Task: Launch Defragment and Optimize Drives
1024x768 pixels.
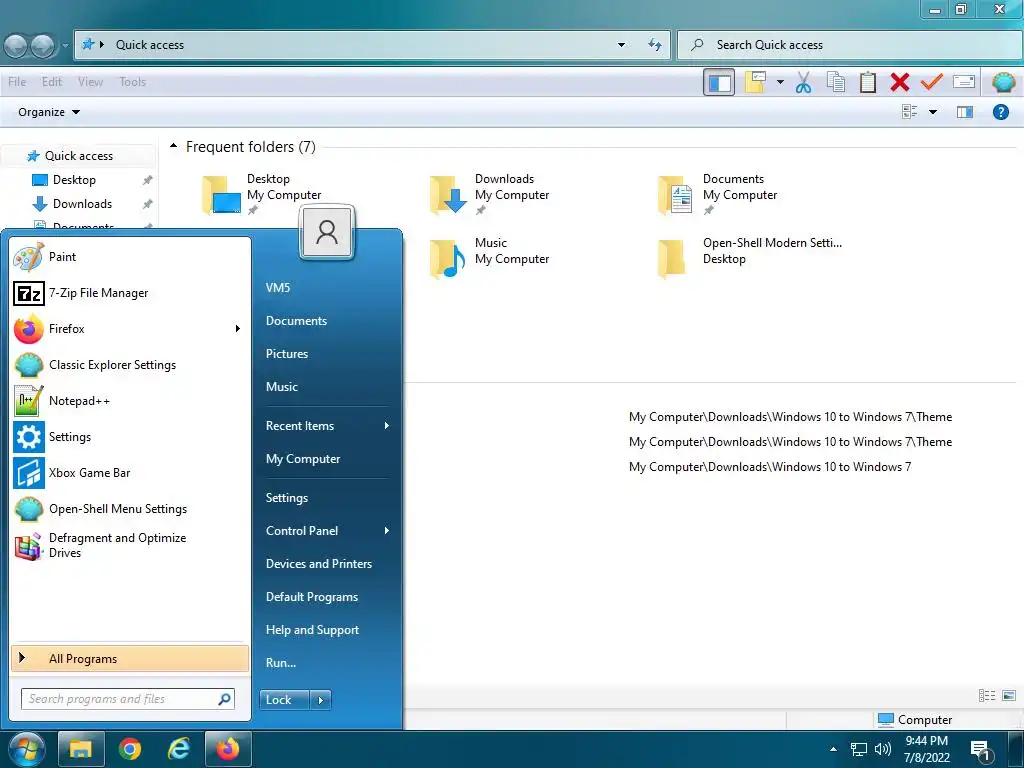Action: tap(130, 545)
